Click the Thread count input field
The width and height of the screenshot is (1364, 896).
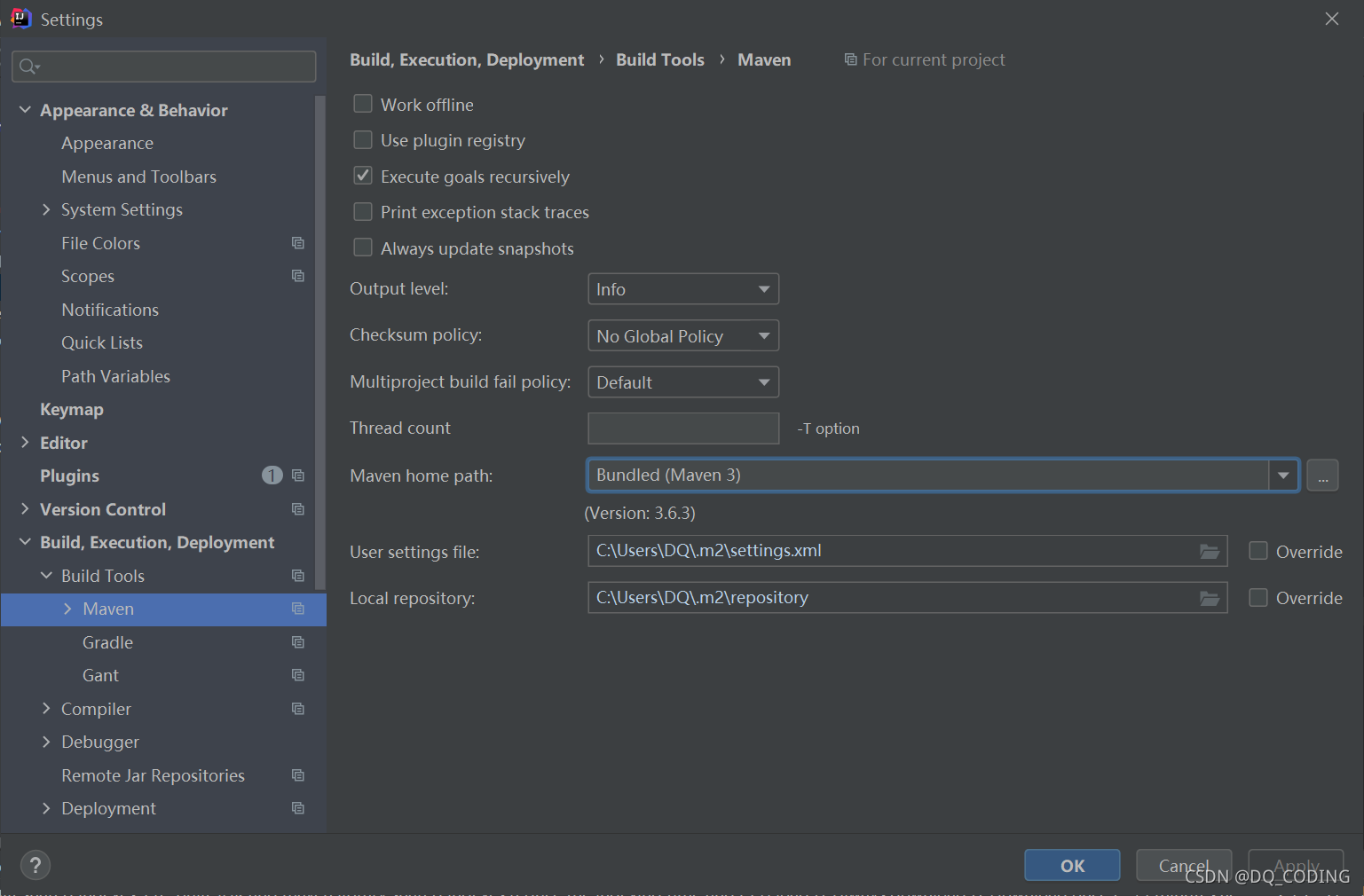[x=683, y=428]
